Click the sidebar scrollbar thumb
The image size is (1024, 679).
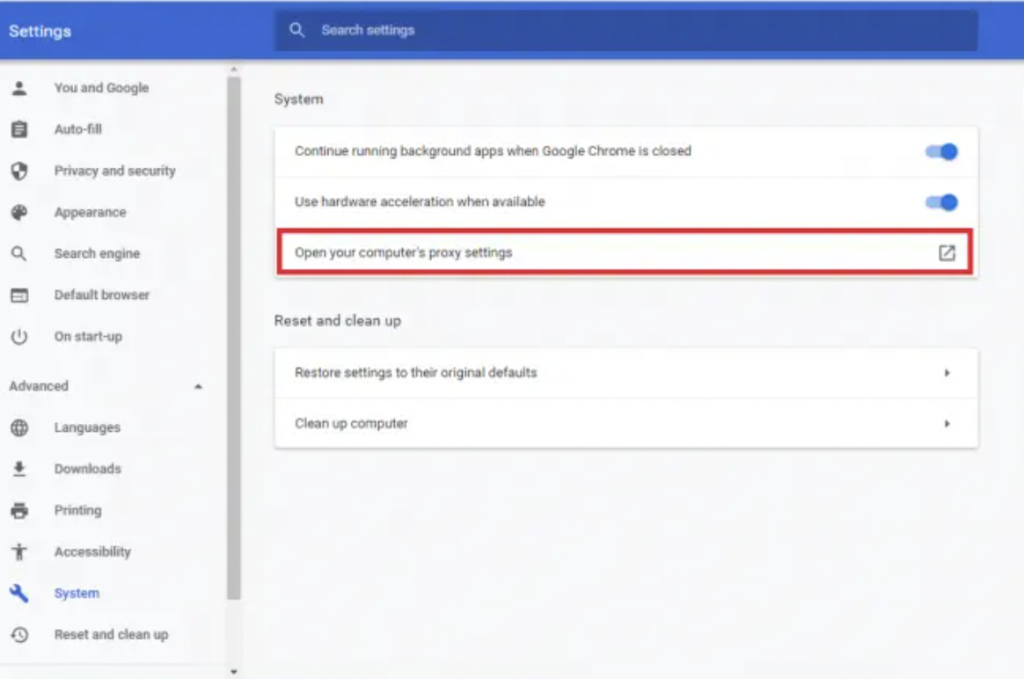point(234,338)
